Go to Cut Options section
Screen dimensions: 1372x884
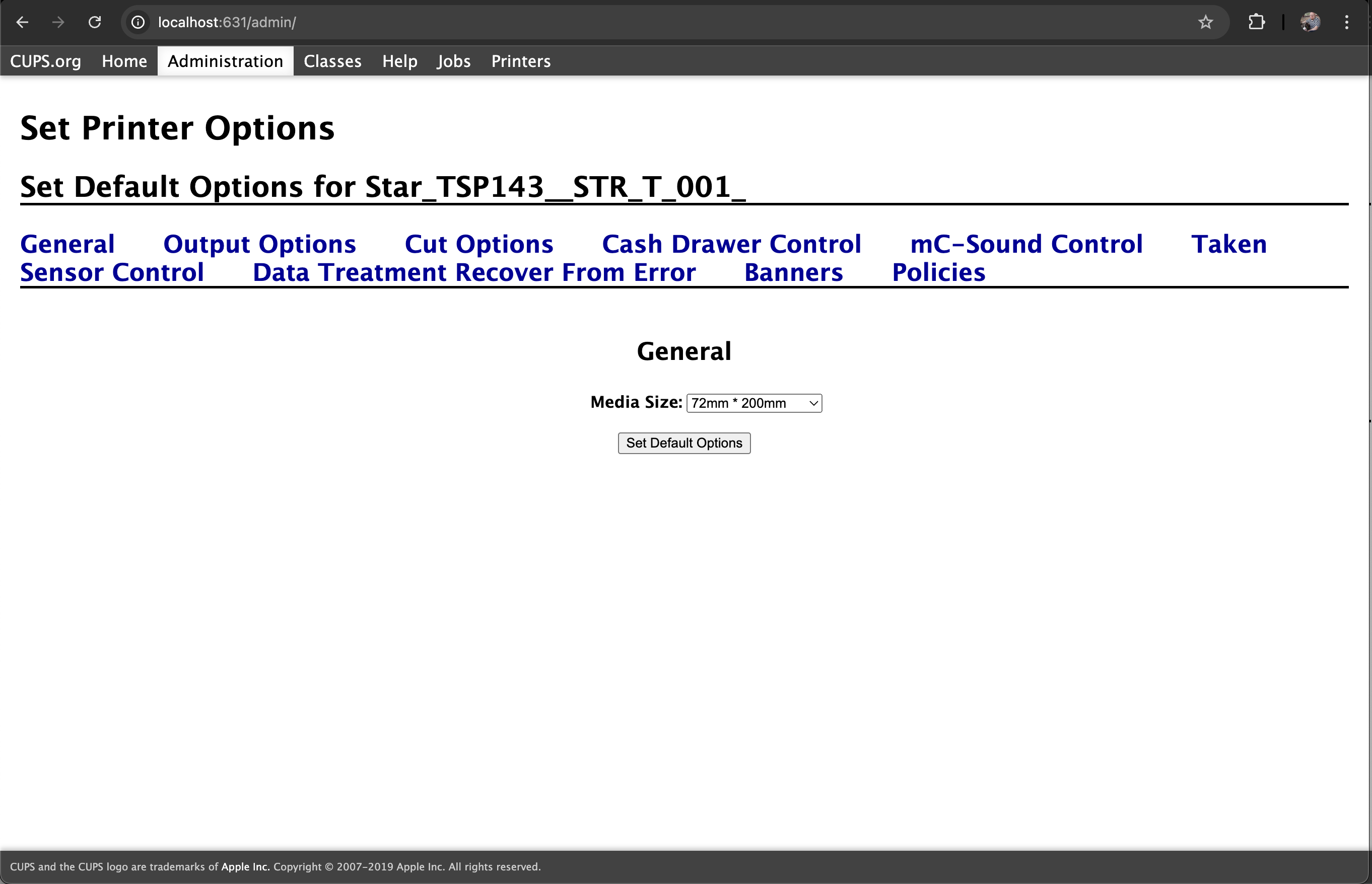point(479,244)
